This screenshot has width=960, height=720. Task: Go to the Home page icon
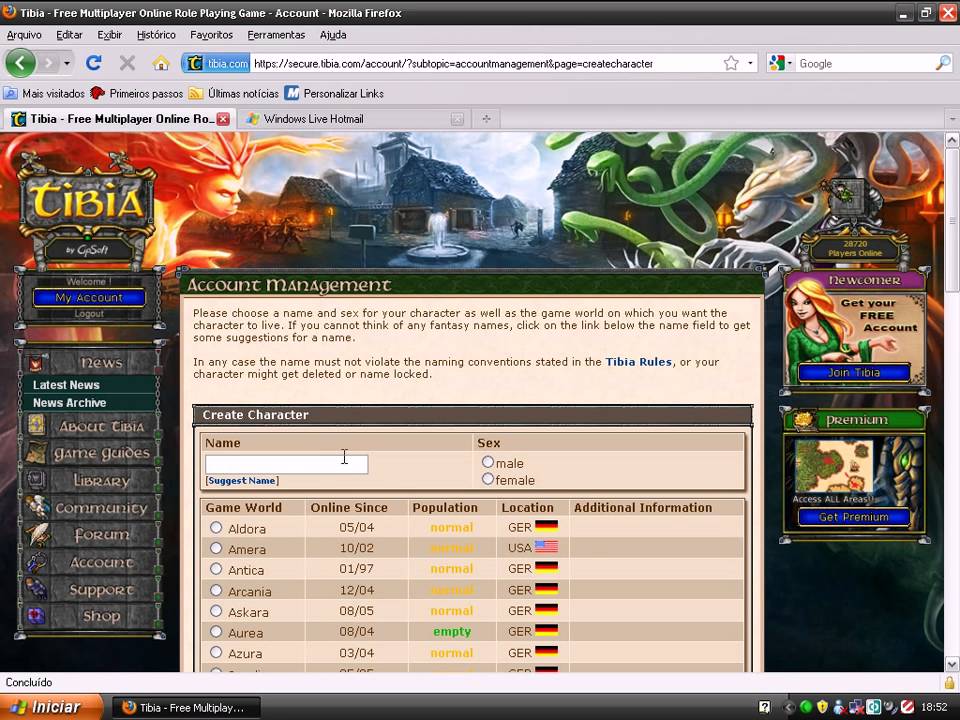click(160, 62)
